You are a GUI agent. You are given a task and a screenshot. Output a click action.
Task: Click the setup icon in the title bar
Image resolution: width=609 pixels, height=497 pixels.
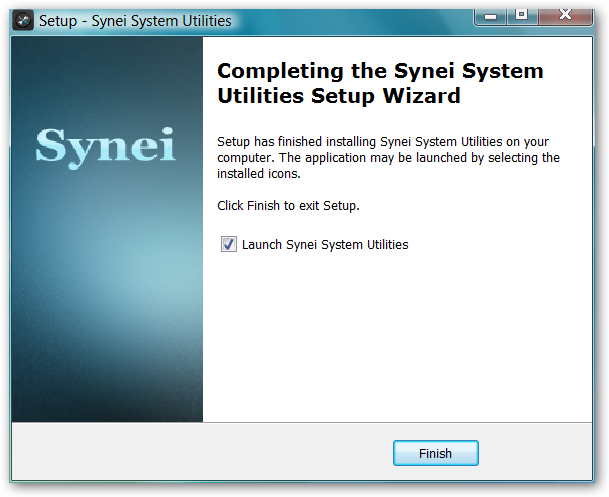click(23, 21)
